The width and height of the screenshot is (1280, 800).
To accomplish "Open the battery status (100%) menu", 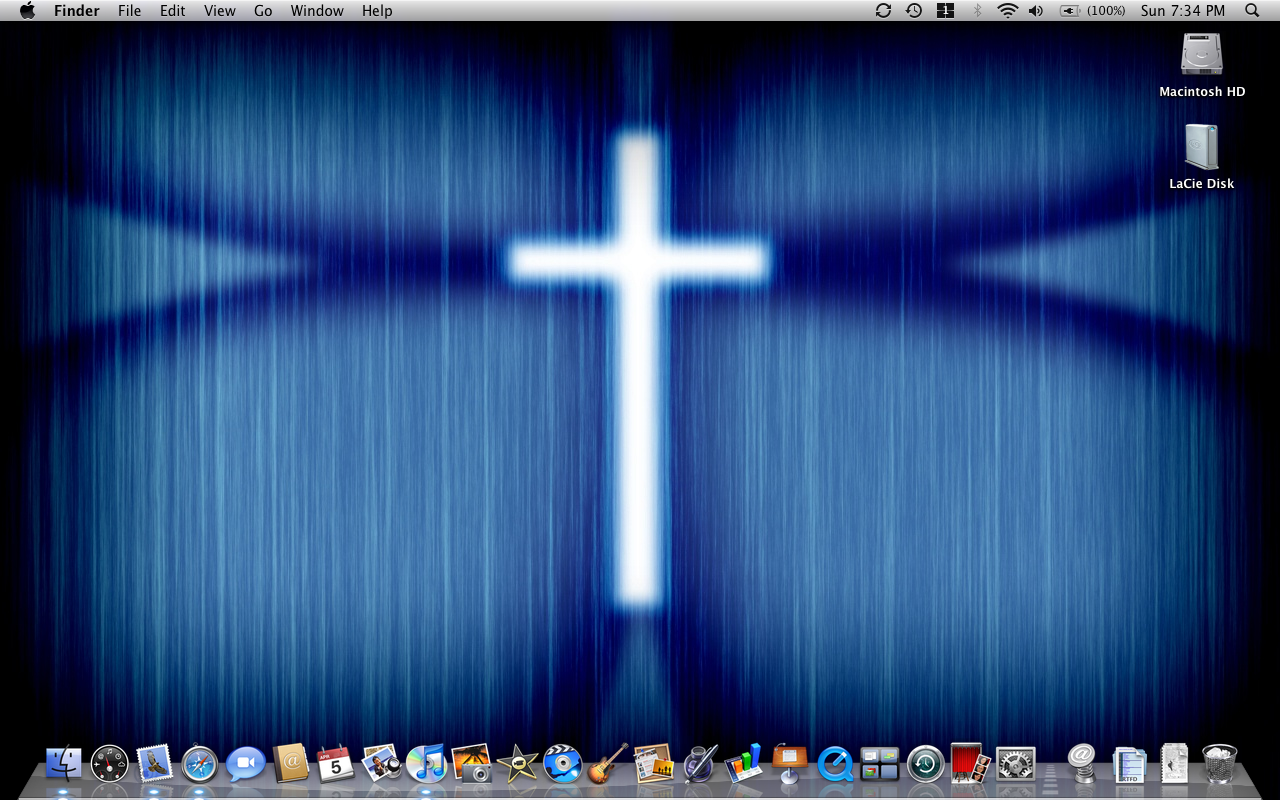I will 1093,11.
